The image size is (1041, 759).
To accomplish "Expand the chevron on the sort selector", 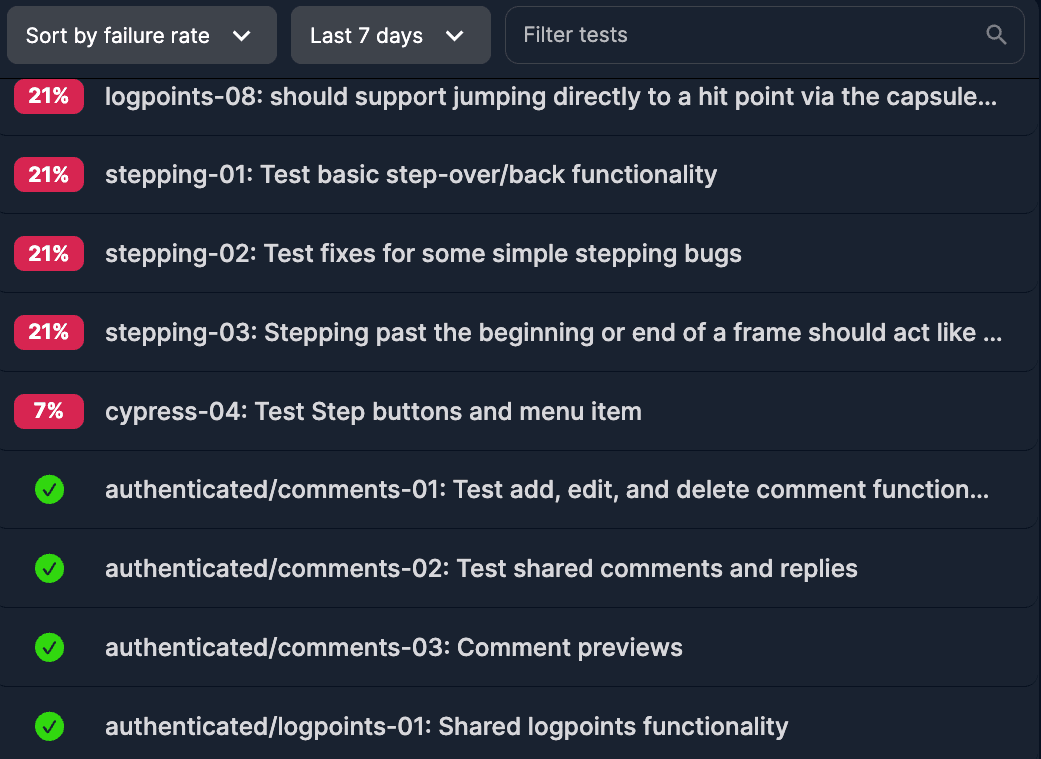I will 242,34.
